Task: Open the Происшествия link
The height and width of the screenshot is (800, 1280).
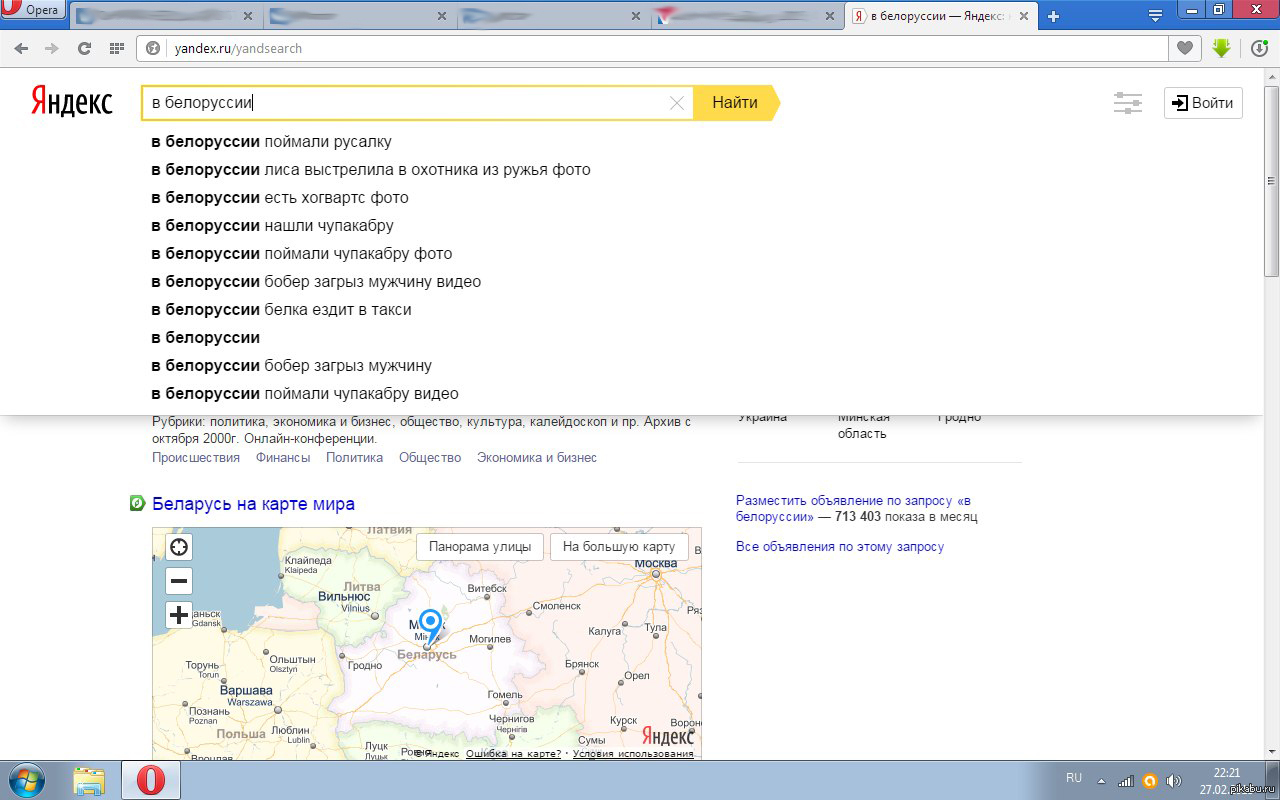Action: point(196,457)
